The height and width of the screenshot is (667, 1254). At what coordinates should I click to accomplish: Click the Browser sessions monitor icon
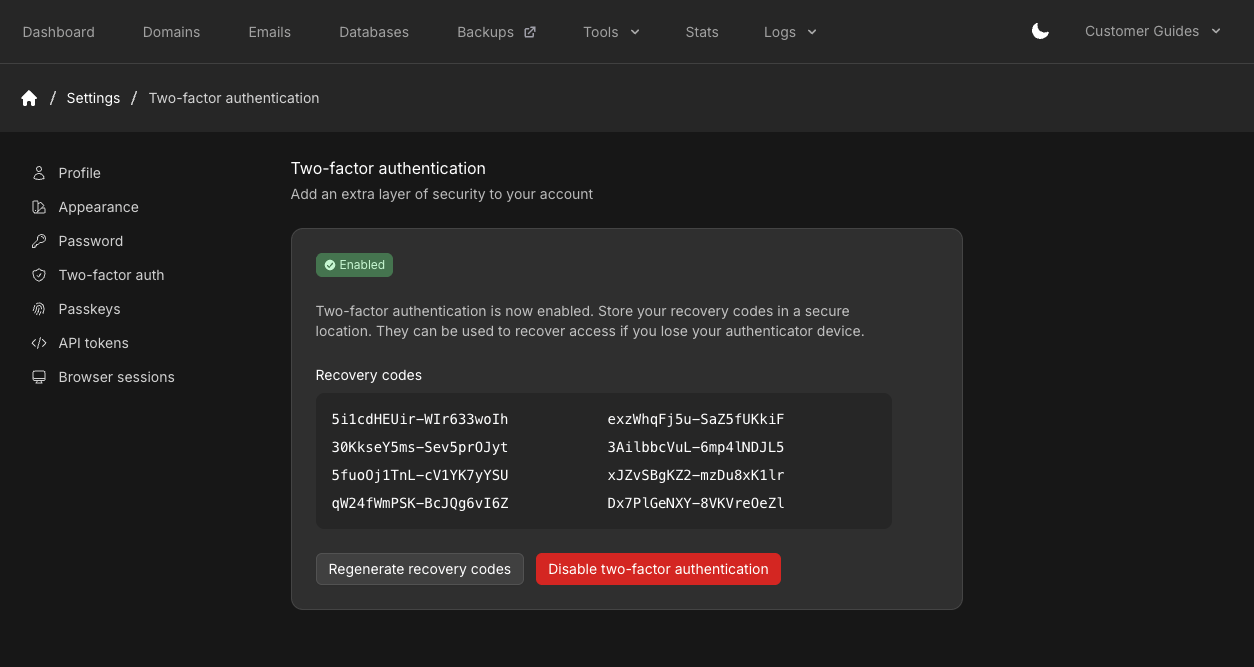coord(39,377)
